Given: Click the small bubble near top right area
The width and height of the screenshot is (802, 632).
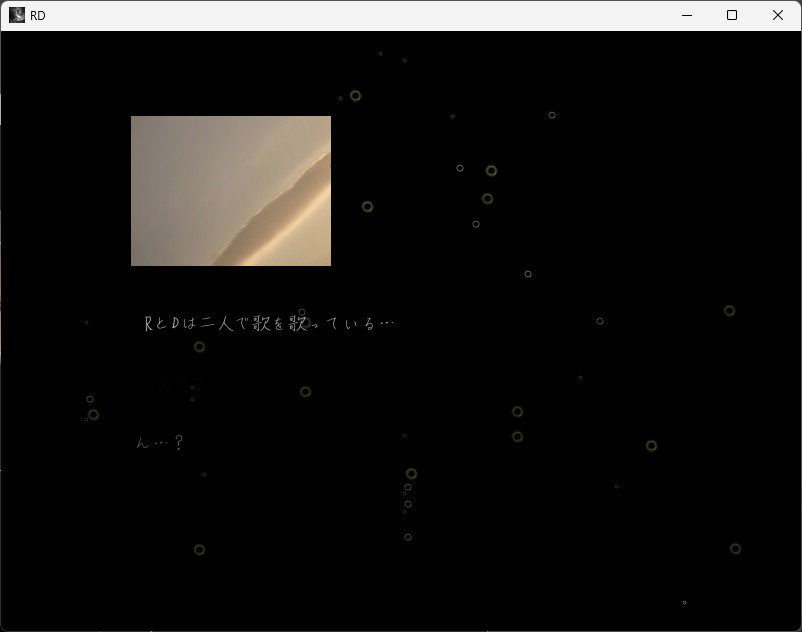Looking at the screenshot, I should tap(552, 115).
